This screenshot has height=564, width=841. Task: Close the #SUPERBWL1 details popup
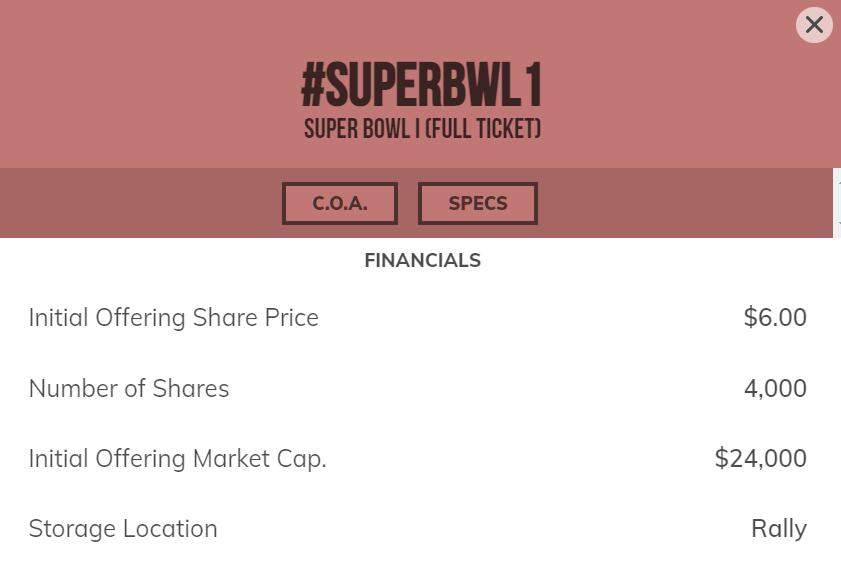click(814, 25)
